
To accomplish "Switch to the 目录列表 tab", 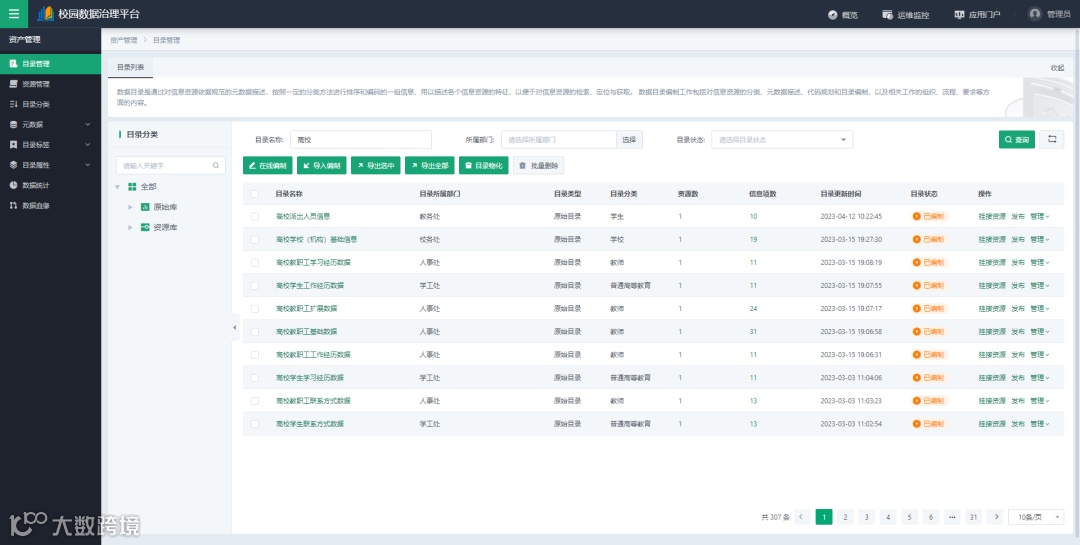I will tap(130, 68).
